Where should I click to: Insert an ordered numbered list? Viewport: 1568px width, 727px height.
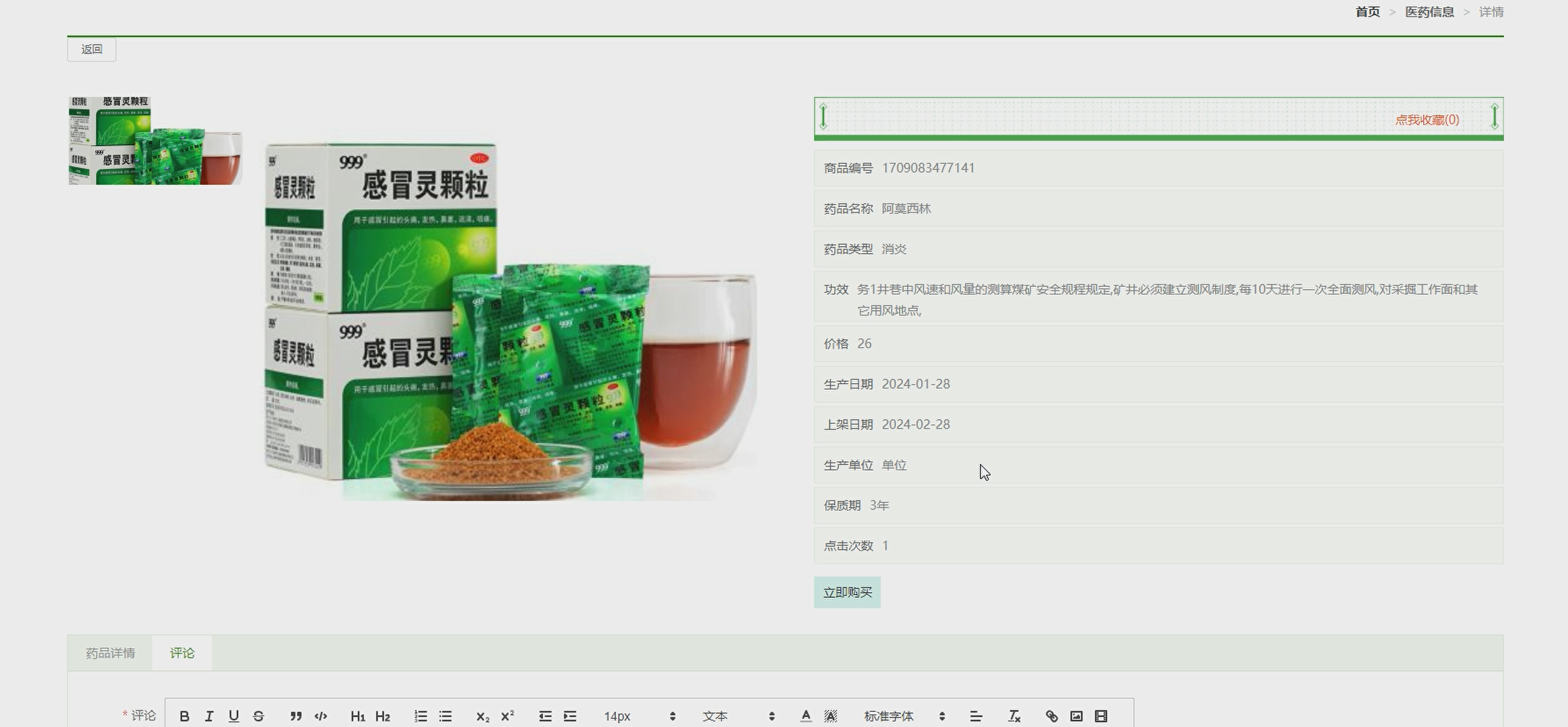coord(421,716)
